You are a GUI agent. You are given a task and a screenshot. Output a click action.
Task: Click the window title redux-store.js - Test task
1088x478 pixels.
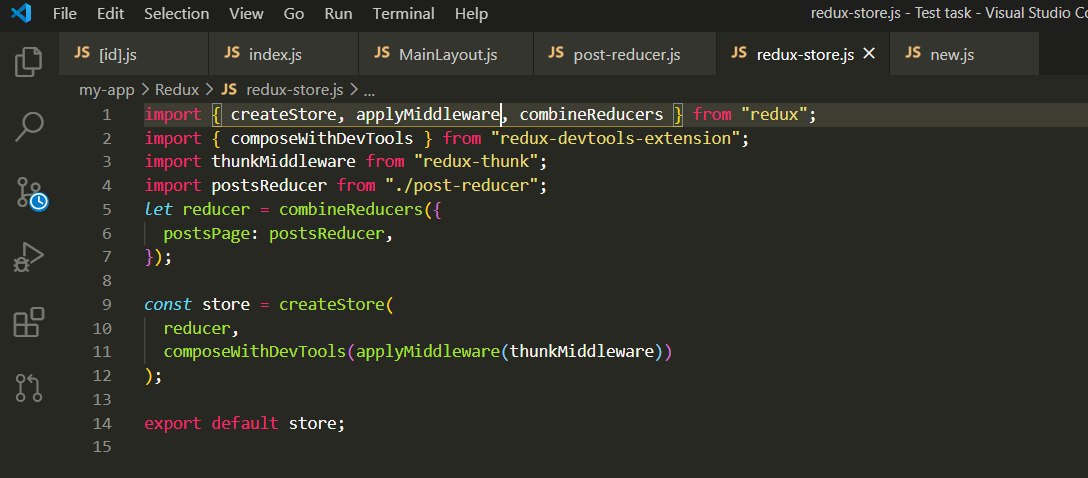[x=894, y=14]
